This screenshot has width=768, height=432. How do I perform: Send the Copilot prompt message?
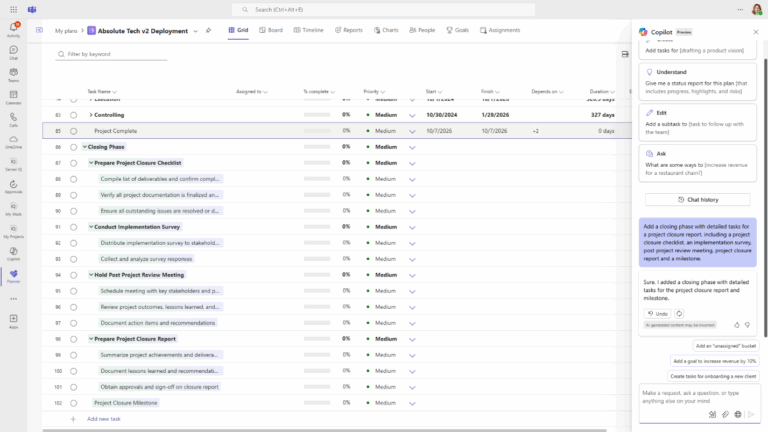point(751,414)
